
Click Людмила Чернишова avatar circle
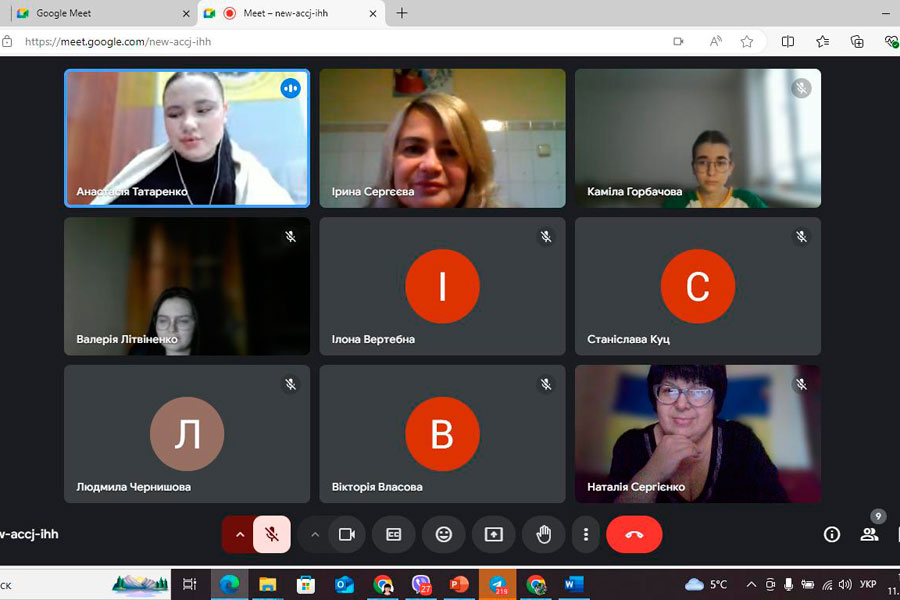point(187,434)
